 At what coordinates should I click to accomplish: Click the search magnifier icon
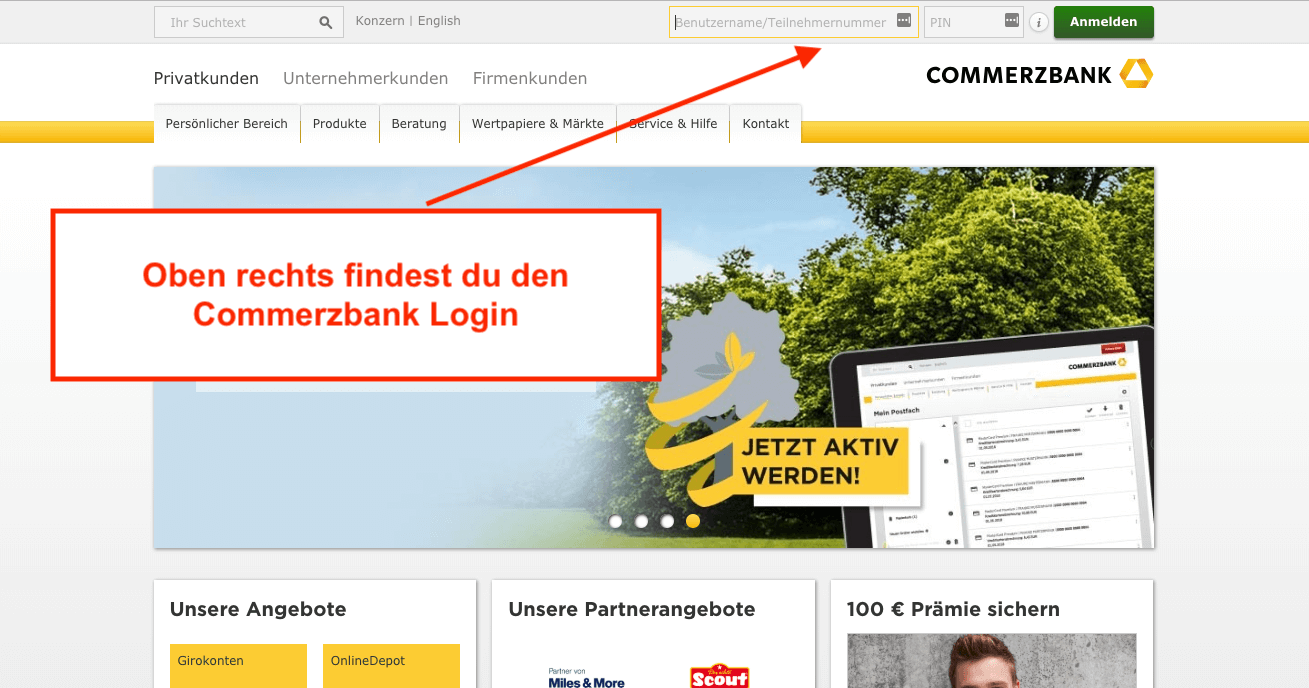click(325, 22)
